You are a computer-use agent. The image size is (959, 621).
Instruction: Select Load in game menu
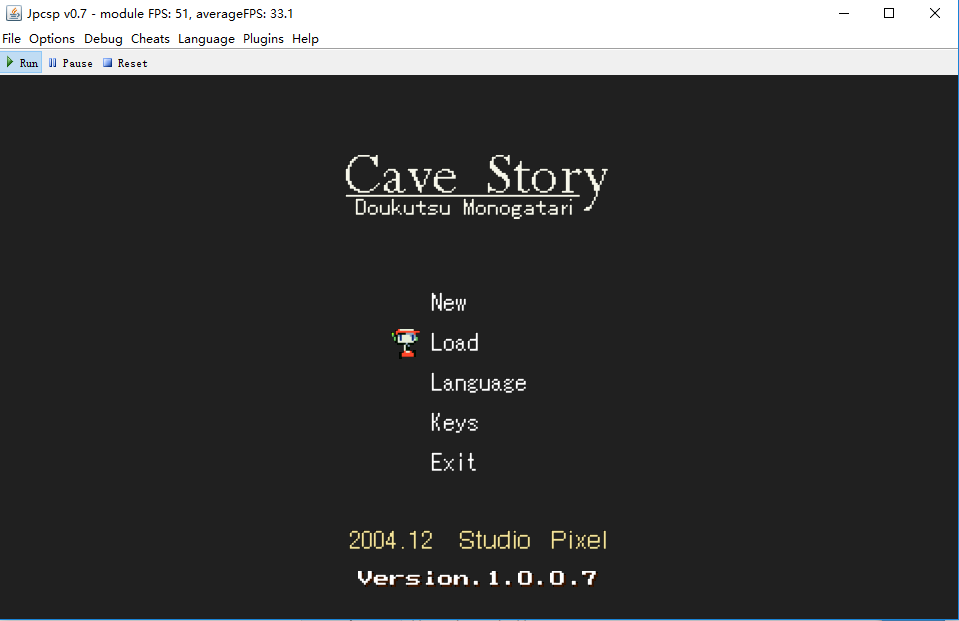pos(454,343)
